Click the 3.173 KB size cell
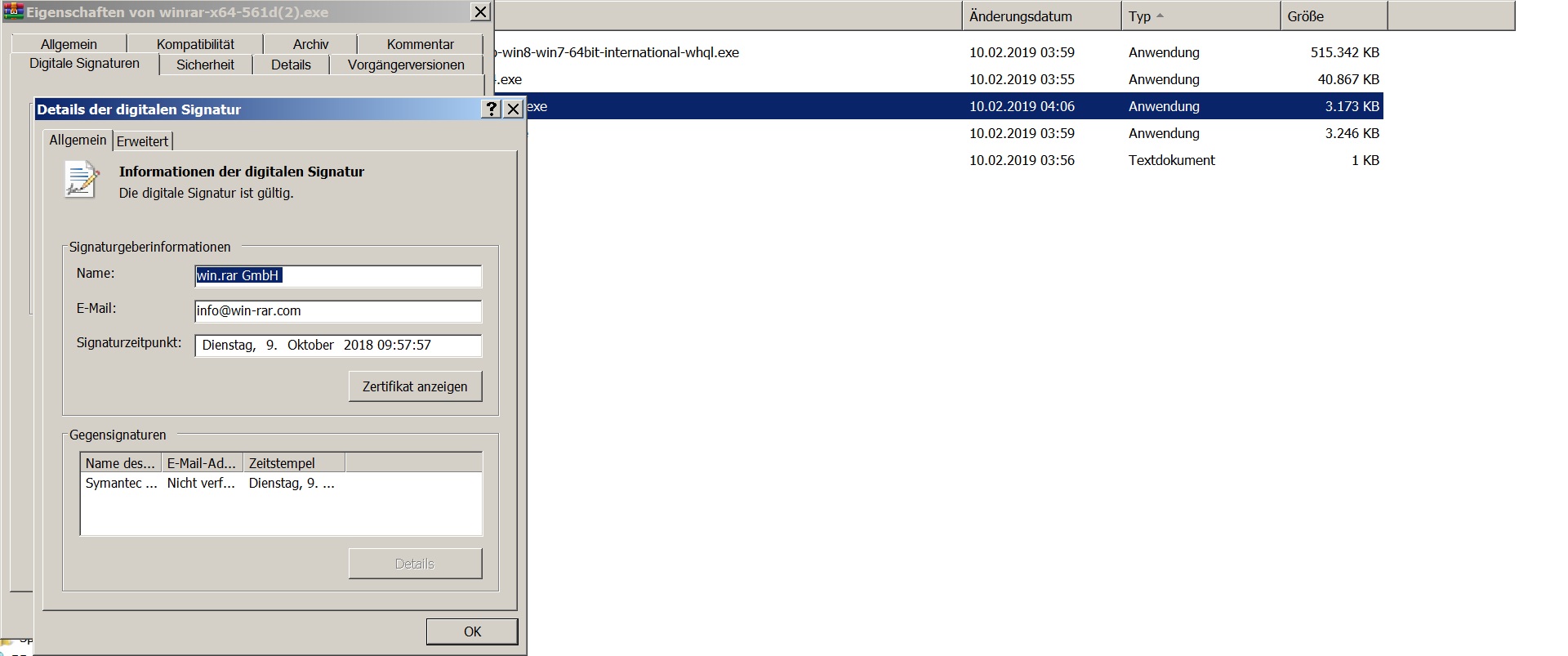This screenshot has width=1568, height=656. (1352, 106)
